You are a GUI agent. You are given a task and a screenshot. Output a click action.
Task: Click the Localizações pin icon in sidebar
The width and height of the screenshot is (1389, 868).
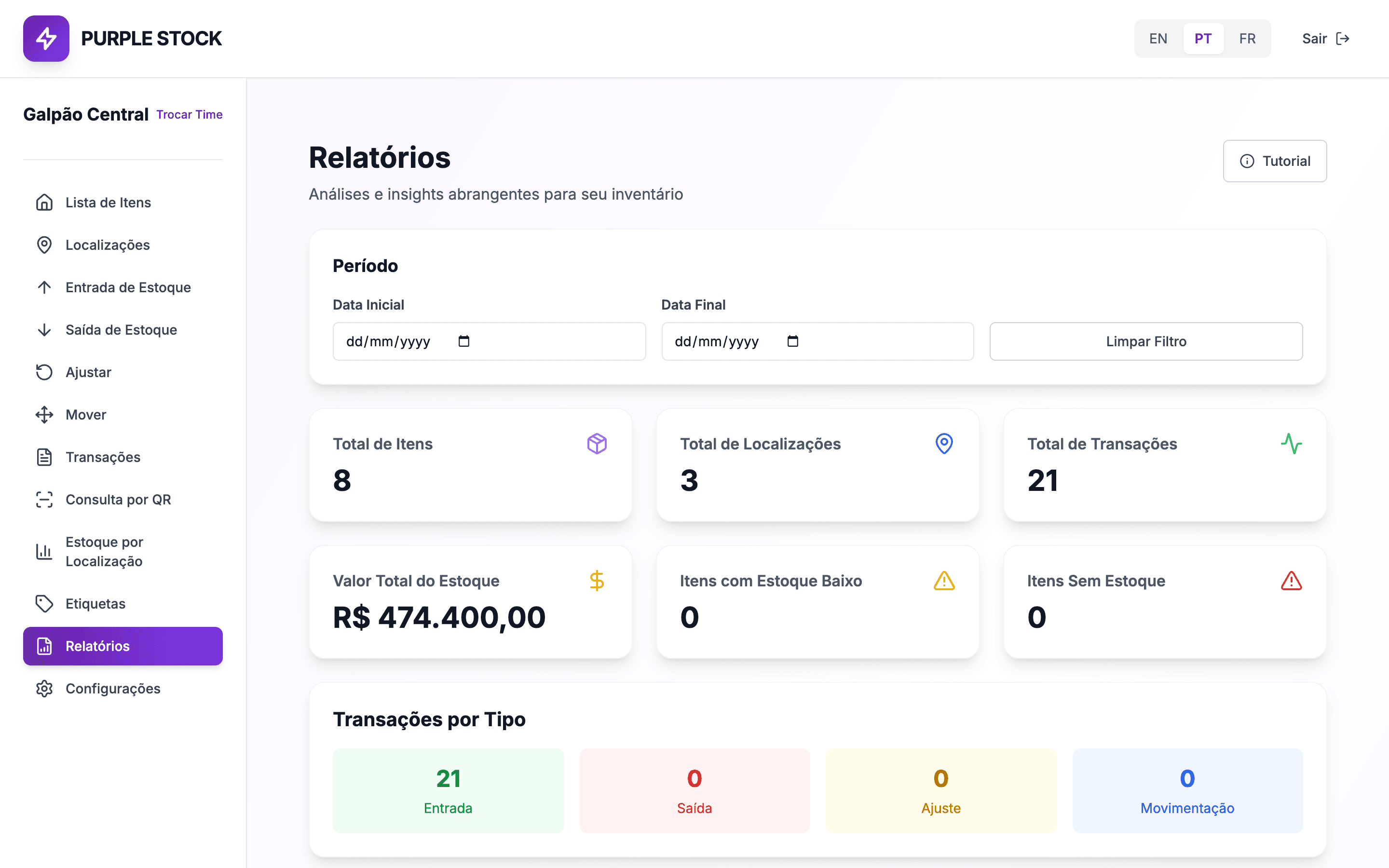(x=44, y=245)
